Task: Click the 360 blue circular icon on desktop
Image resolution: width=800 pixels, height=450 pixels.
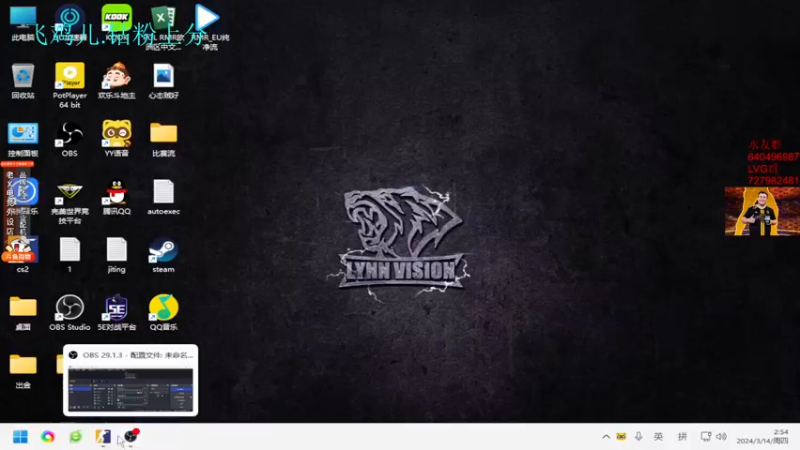Action: (23, 192)
